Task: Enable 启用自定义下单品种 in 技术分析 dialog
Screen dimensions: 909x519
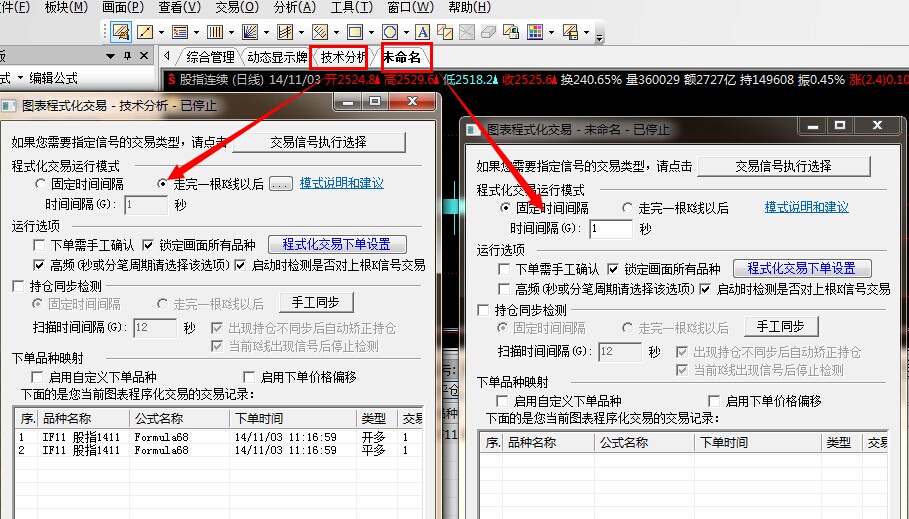Action: (x=38, y=377)
